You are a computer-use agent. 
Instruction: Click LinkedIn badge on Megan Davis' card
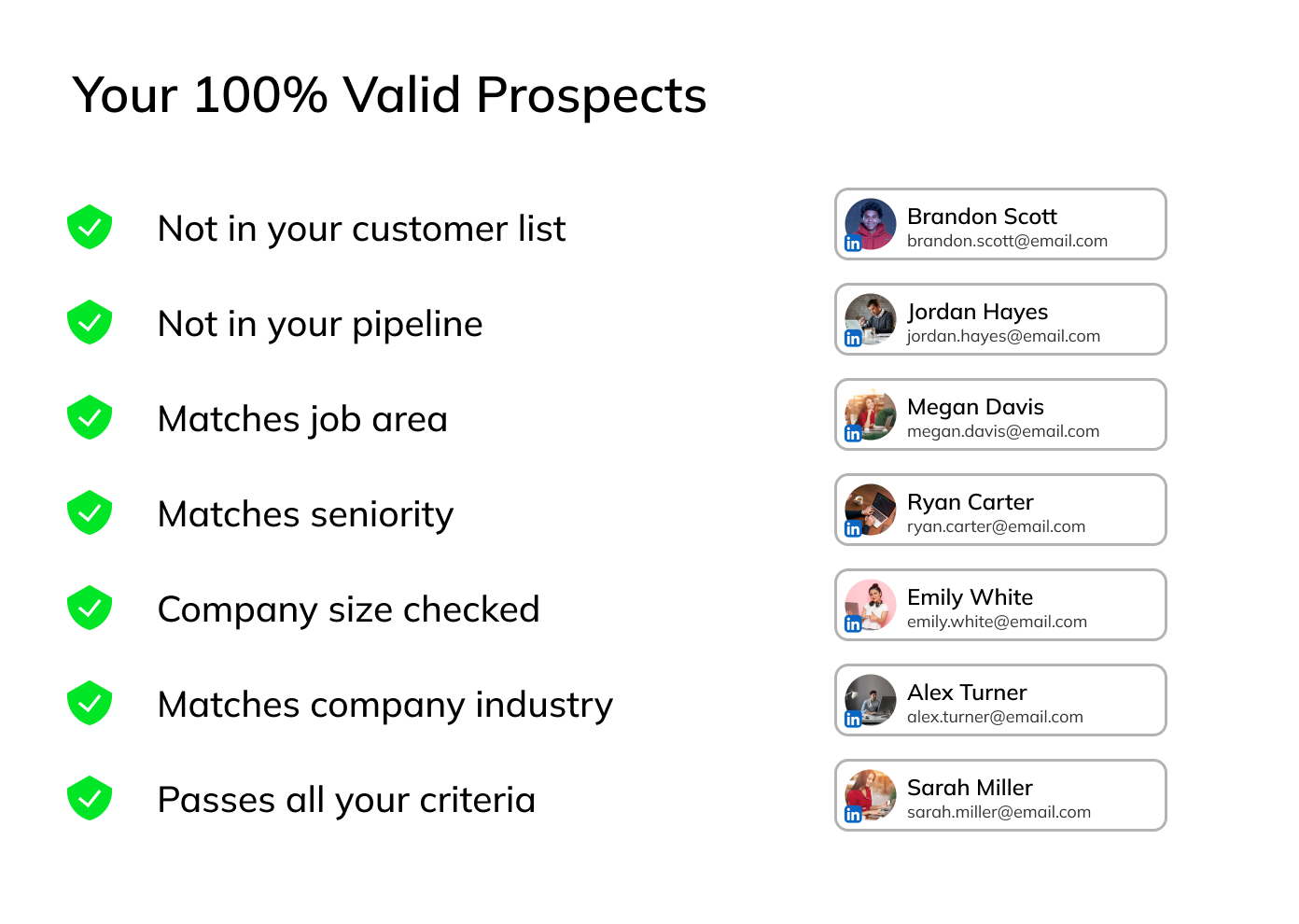tap(853, 434)
